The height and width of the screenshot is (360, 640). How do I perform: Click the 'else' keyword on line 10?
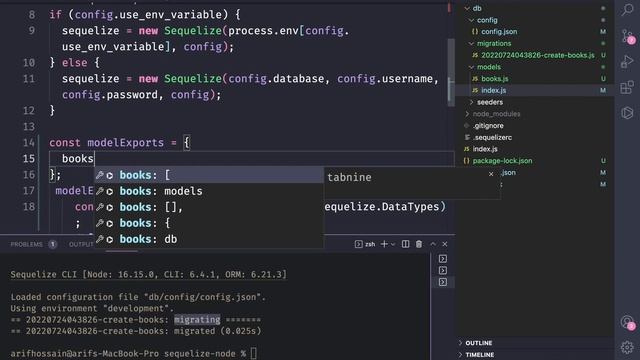pos(74,63)
